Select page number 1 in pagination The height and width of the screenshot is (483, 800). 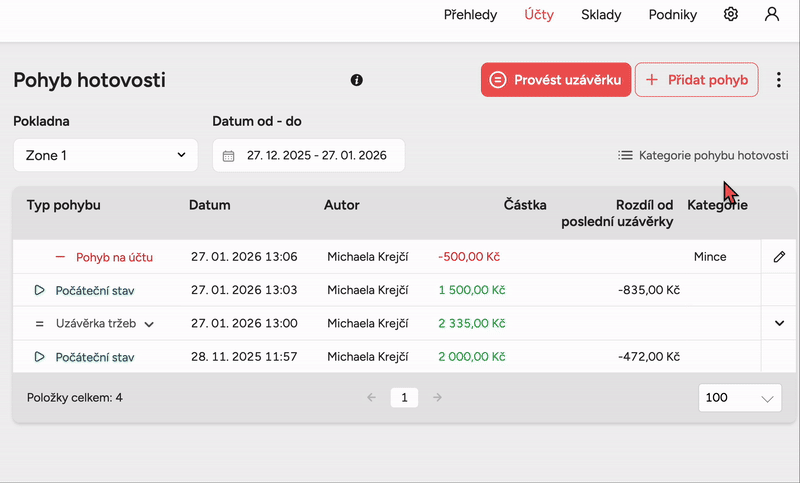tap(404, 397)
